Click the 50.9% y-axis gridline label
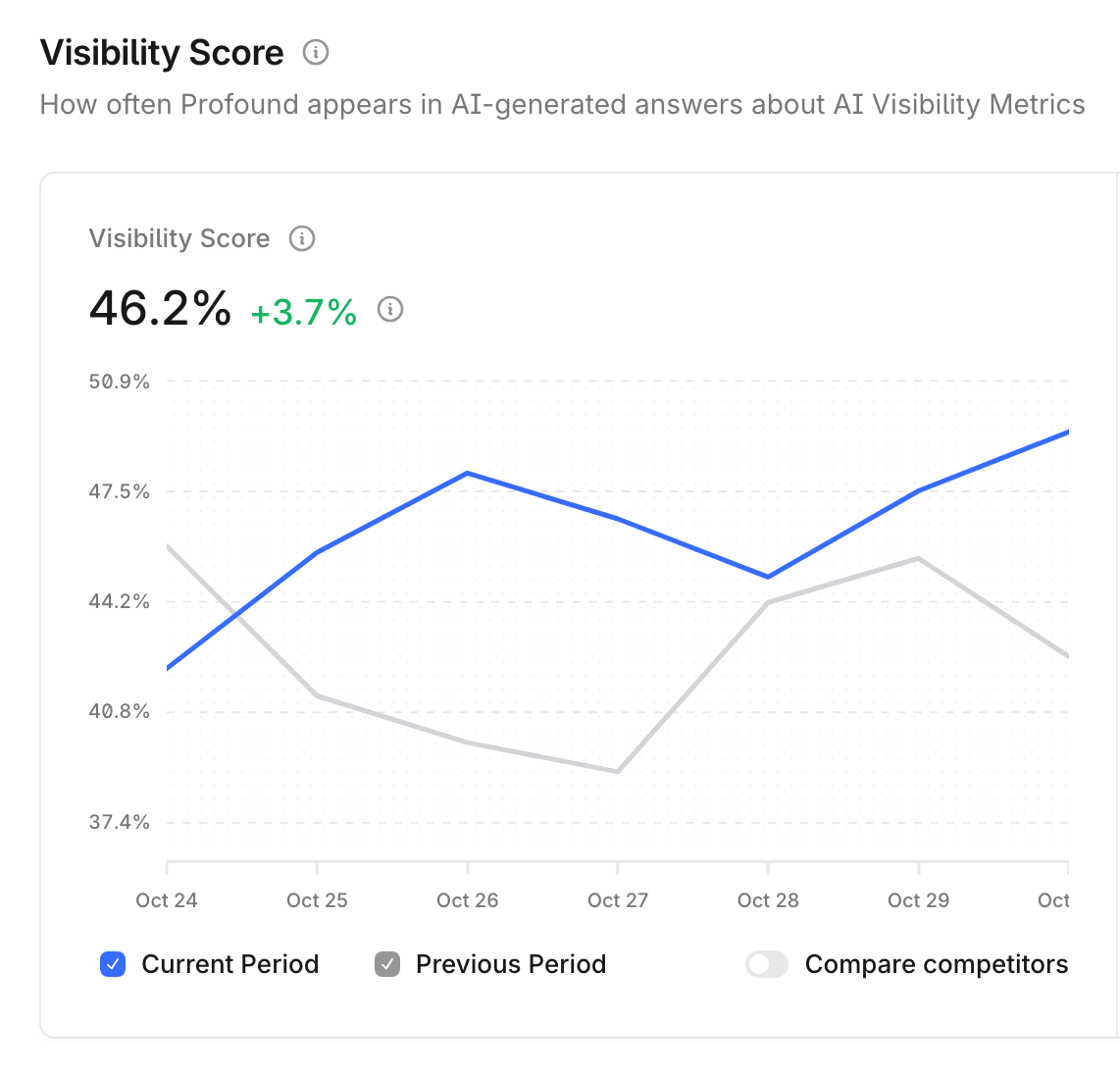Viewport: 1120px width, 1073px height. coord(118,382)
